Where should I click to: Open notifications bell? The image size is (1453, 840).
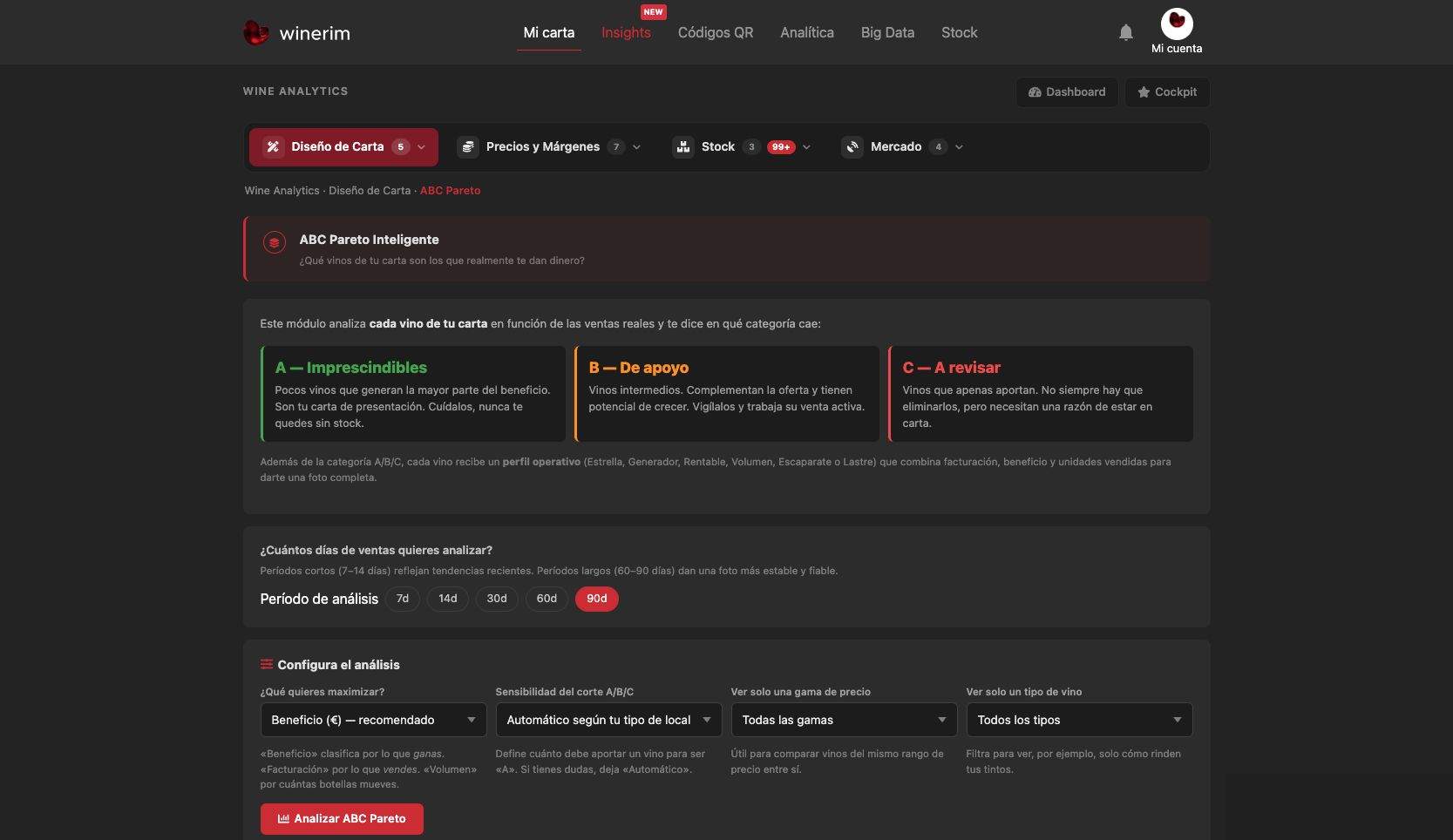click(x=1126, y=32)
